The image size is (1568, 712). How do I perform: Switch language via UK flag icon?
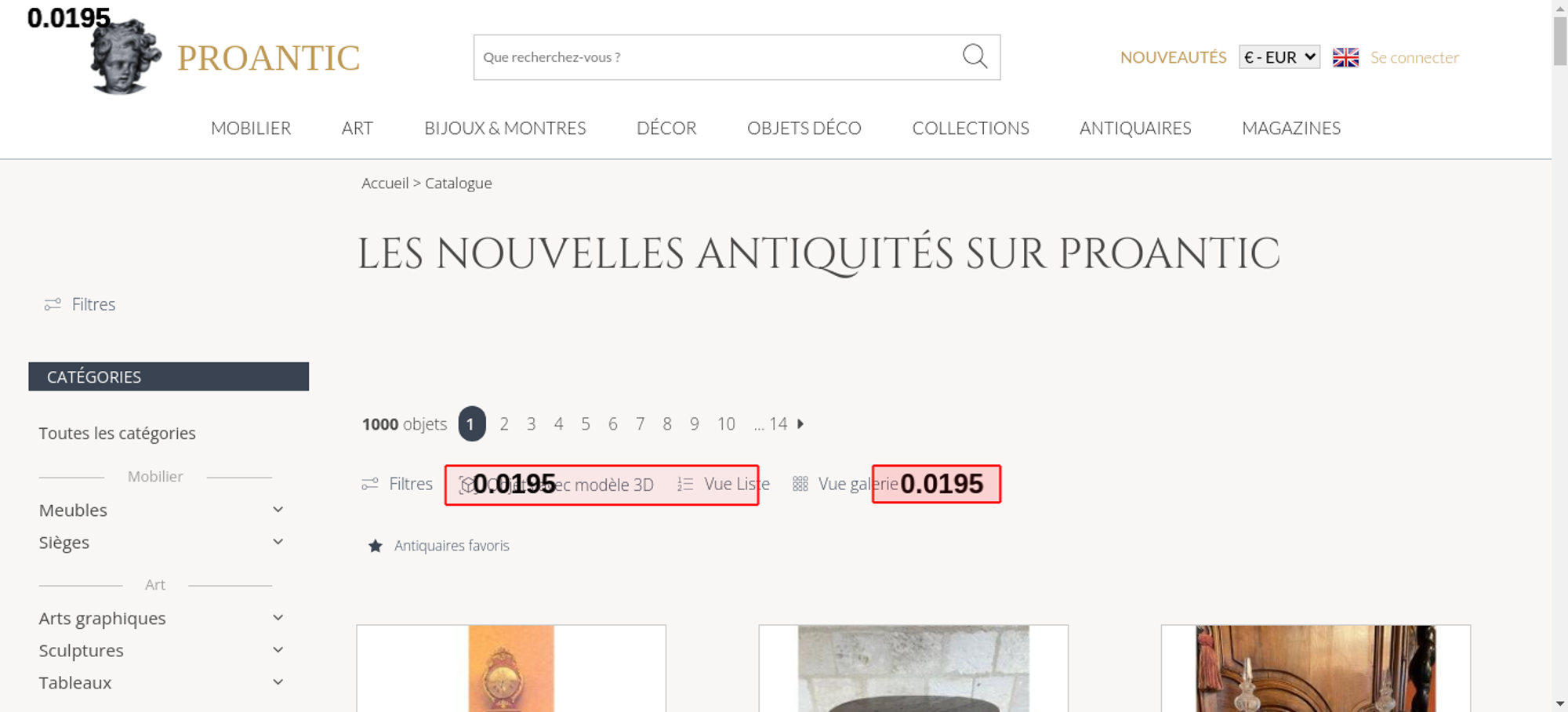[1345, 57]
